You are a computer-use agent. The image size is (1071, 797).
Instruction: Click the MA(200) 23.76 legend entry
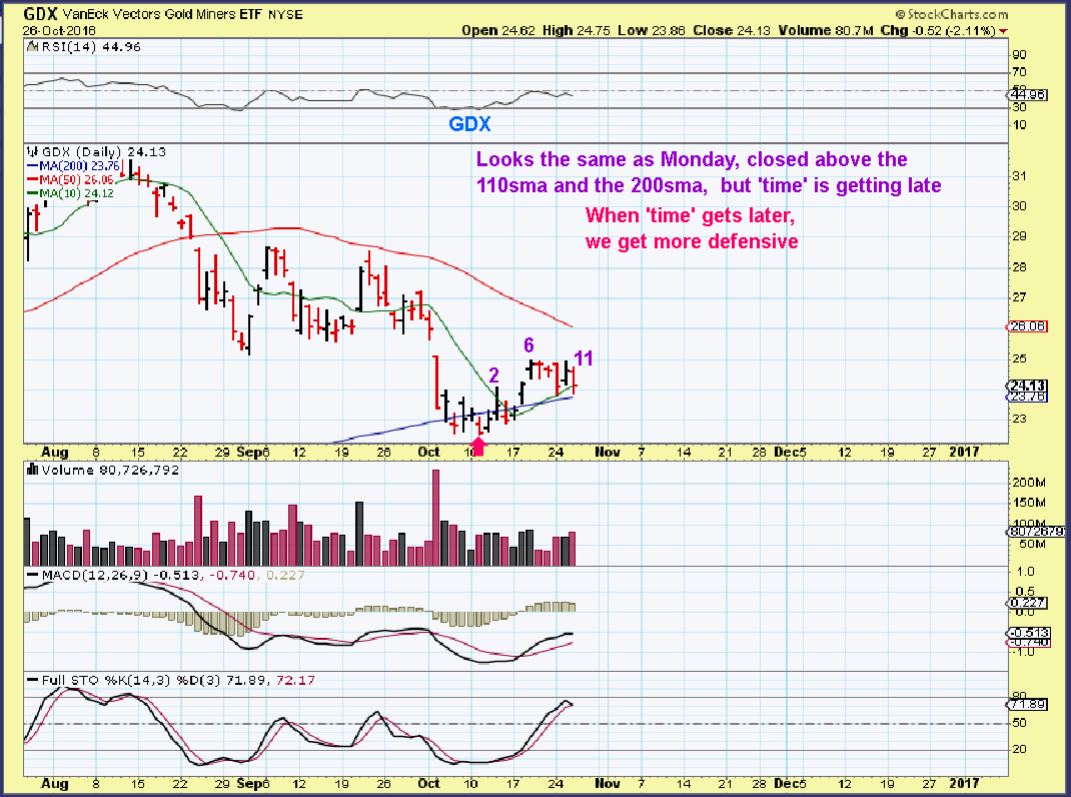74,166
